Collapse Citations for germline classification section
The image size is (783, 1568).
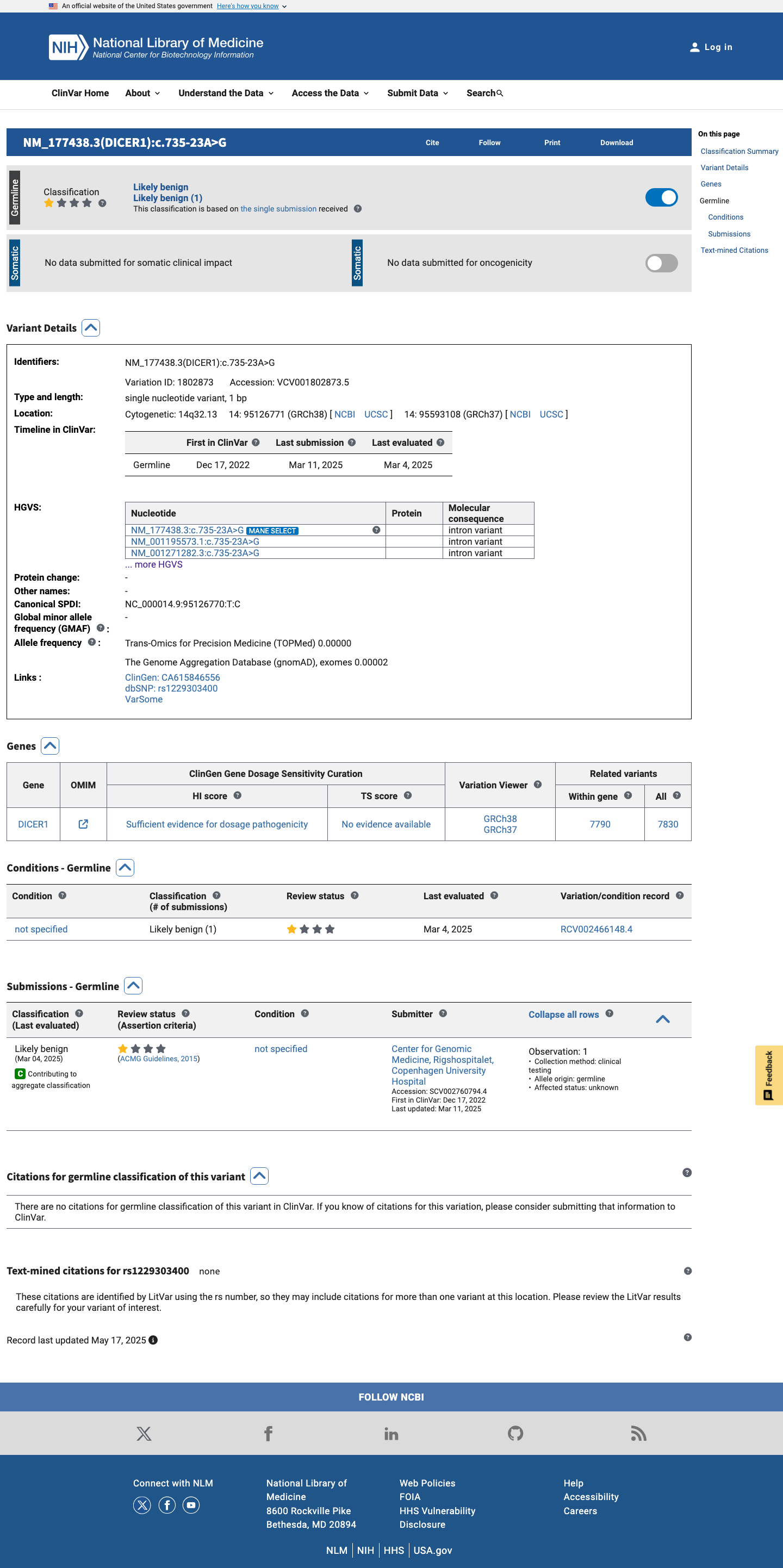(259, 1176)
